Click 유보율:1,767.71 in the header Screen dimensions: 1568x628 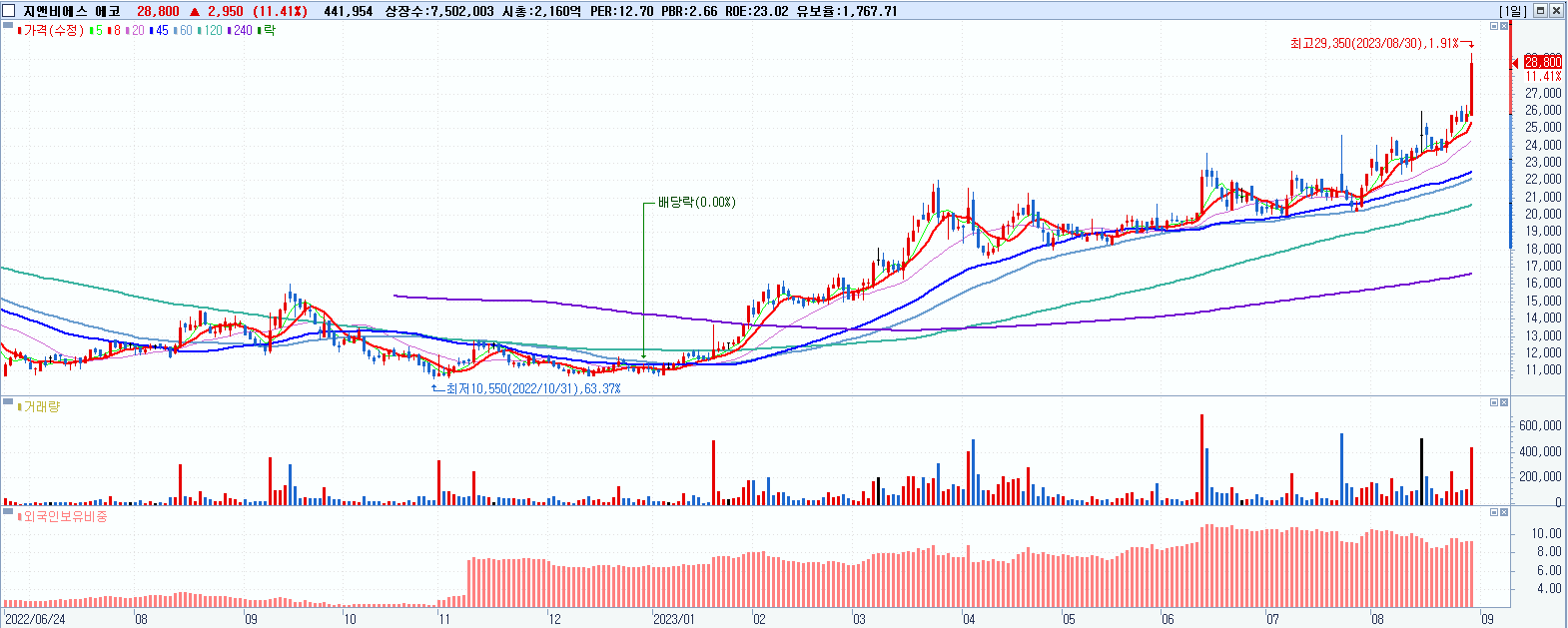coord(847,11)
